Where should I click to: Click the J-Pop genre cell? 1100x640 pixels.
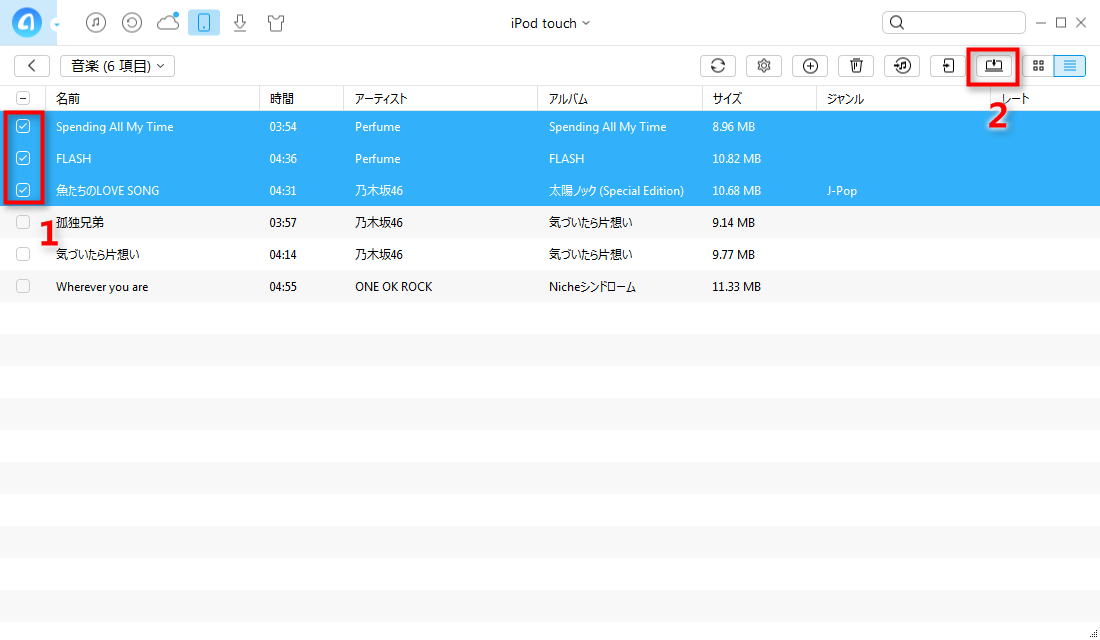(x=842, y=191)
